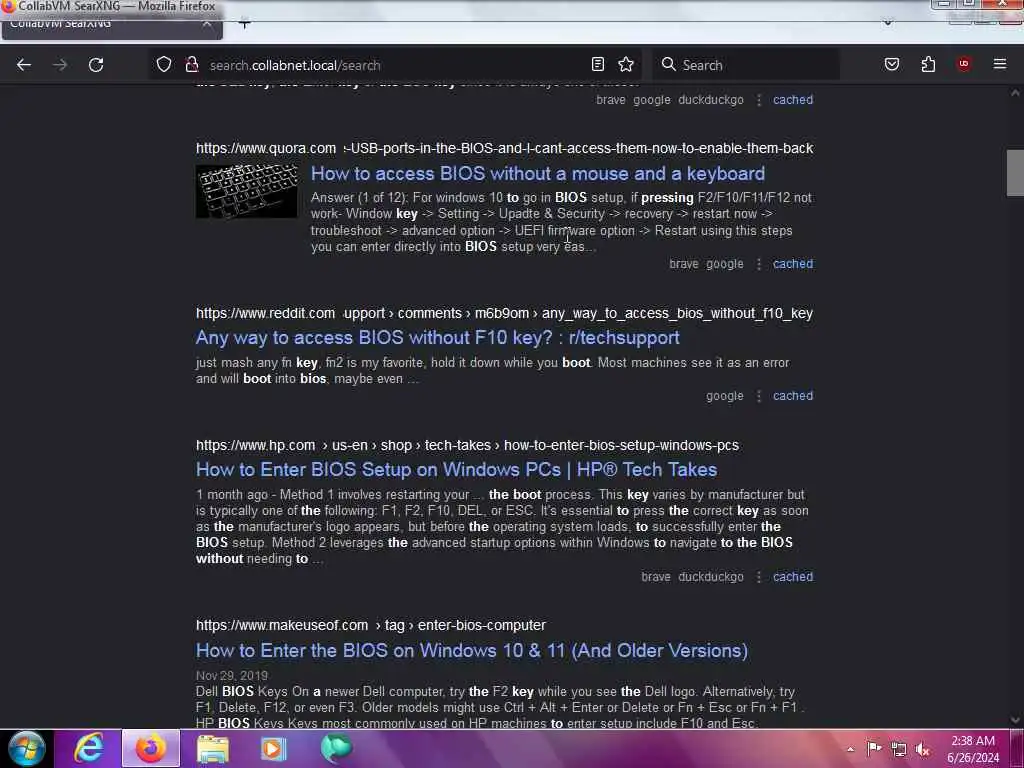Click the 'Nov 29, 2019' date text
The image size is (1024, 768).
point(232,675)
